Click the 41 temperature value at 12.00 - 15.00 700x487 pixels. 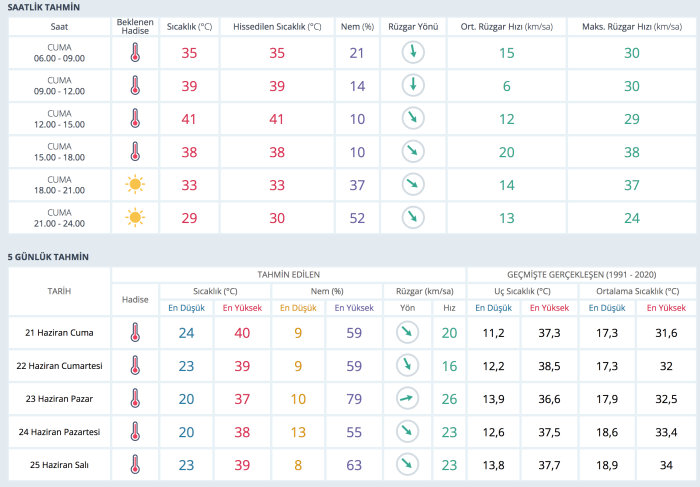(x=189, y=119)
